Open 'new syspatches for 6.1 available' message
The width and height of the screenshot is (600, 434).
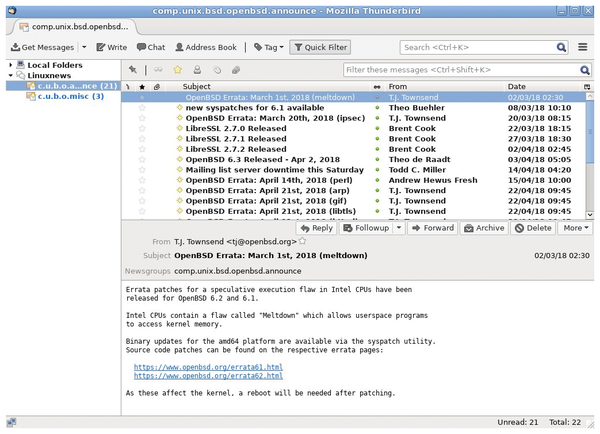click(x=255, y=108)
